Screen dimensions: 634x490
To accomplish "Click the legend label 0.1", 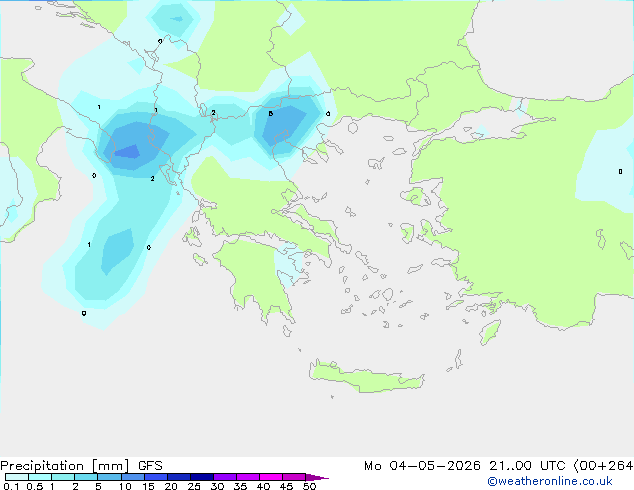I will 11,486.
